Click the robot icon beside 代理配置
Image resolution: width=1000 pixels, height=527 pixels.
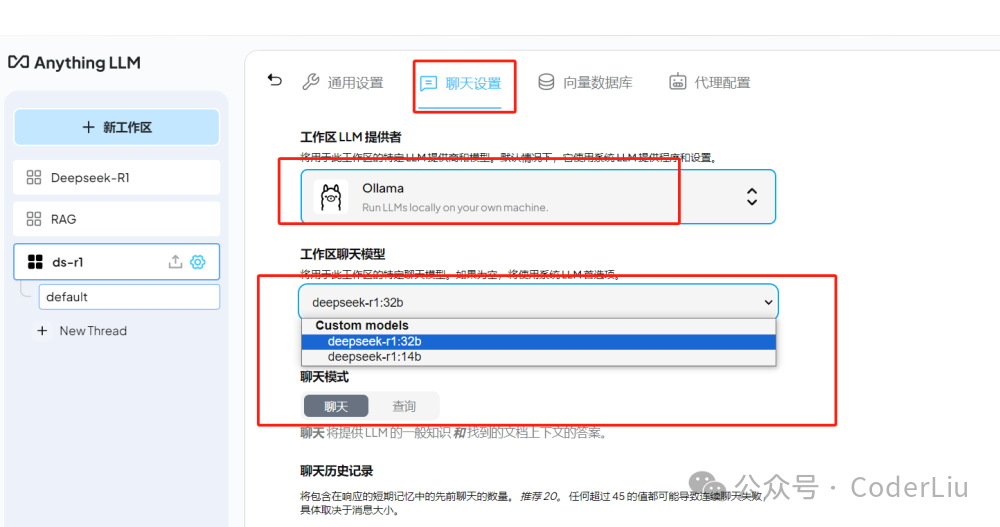coord(677,82)
